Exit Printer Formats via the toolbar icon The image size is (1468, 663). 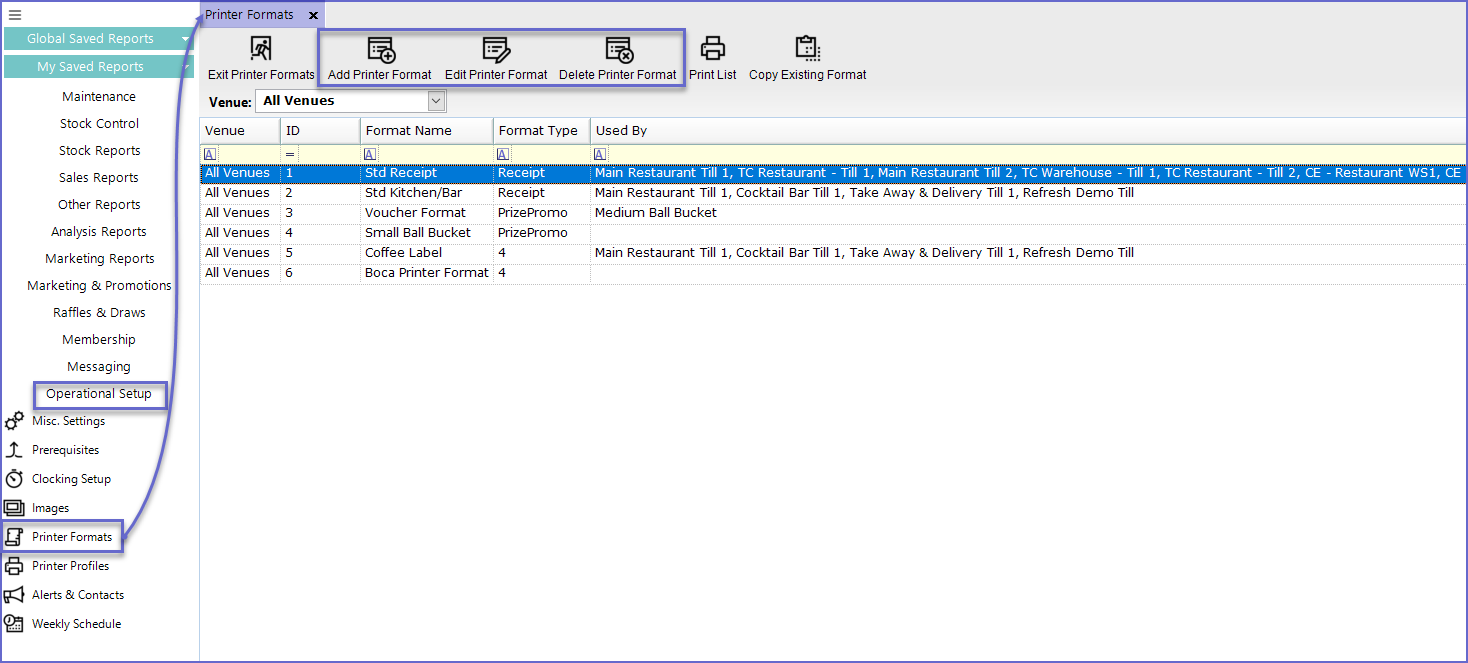pyautogui.click(x=261, y=49)
